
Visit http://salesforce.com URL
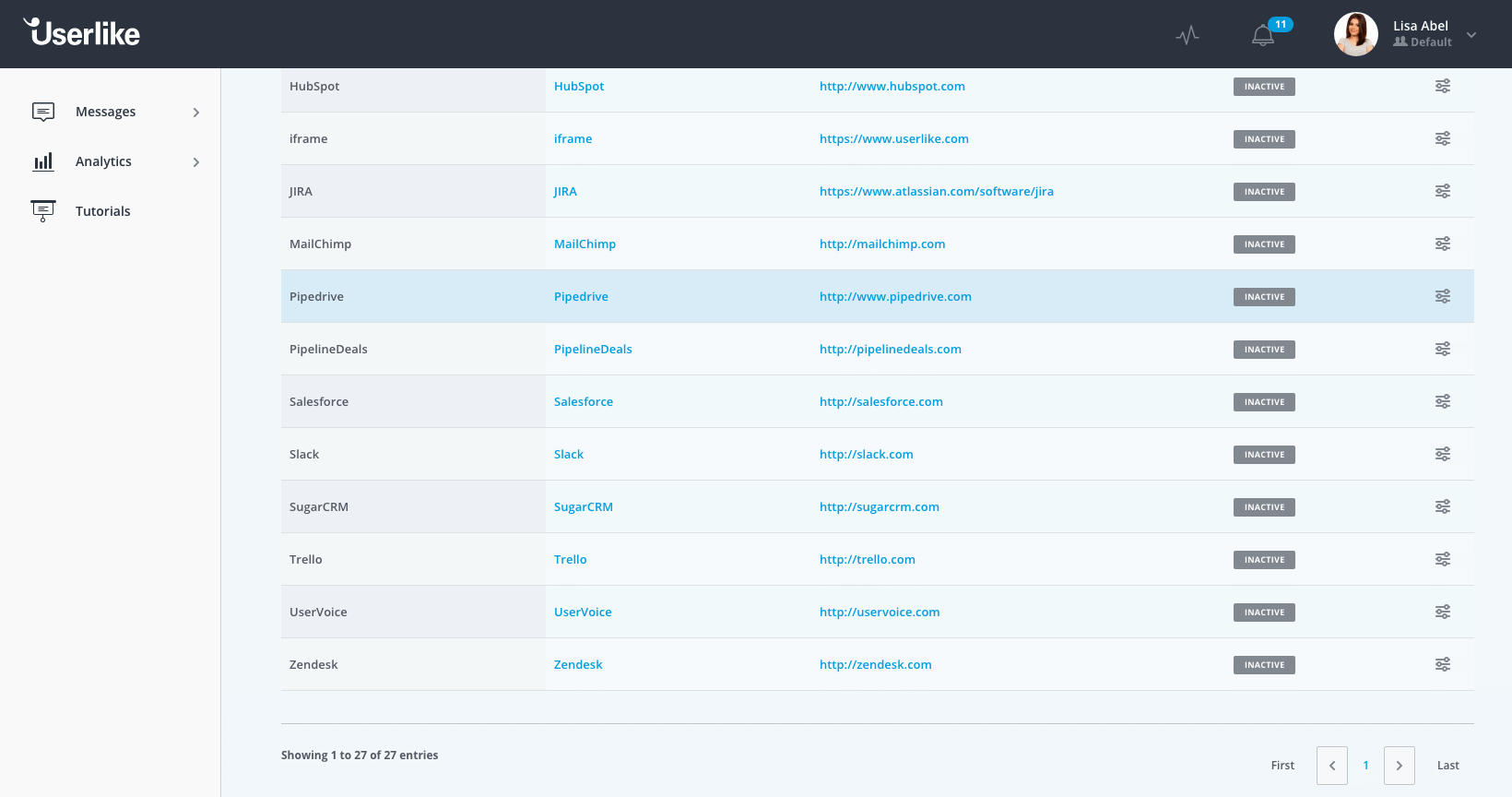(881, 401)
